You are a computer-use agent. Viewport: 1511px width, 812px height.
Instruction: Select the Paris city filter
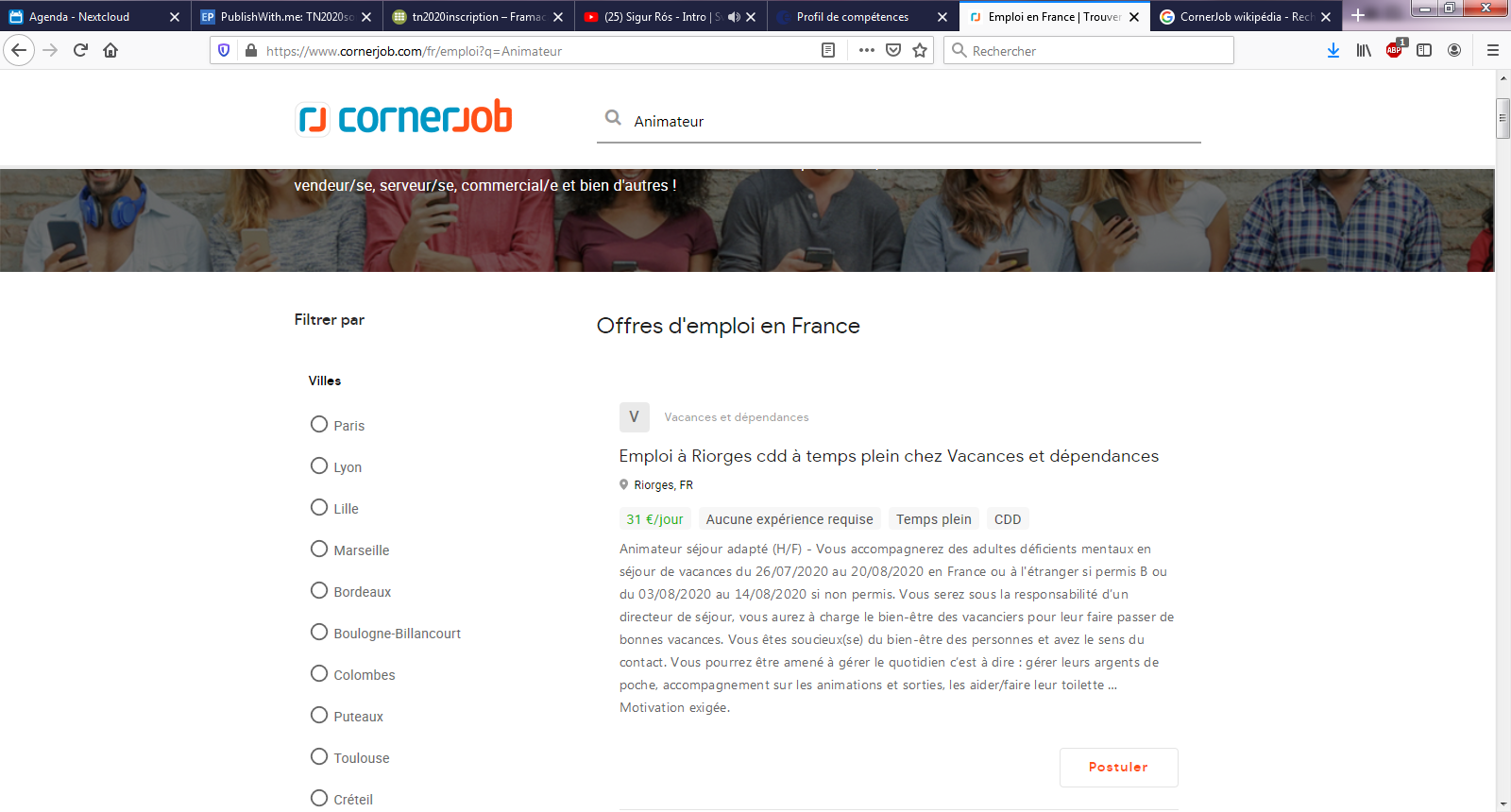pos(319,425)
